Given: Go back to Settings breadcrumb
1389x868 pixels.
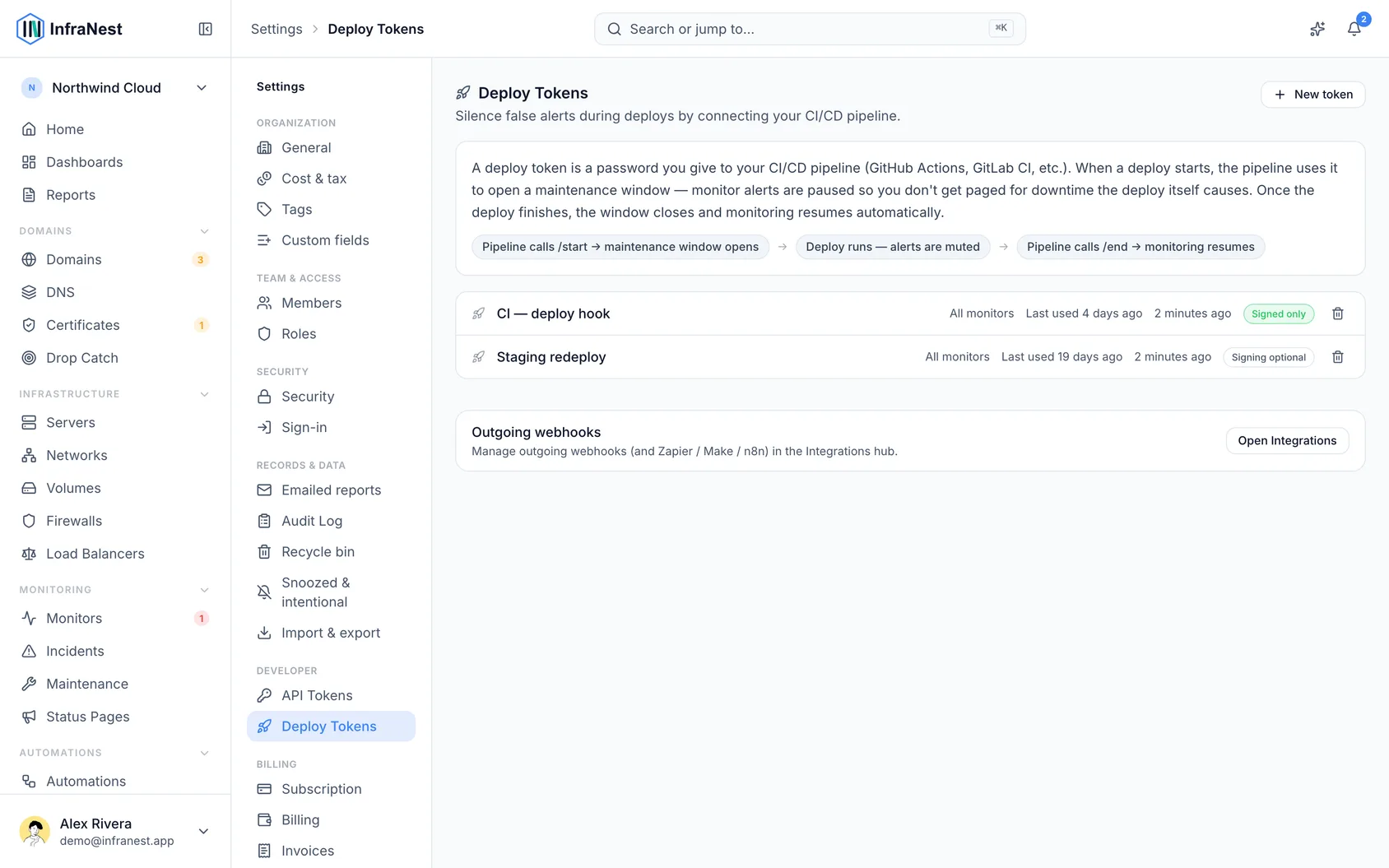Looking at the screenshot, I should click(276, 29).
